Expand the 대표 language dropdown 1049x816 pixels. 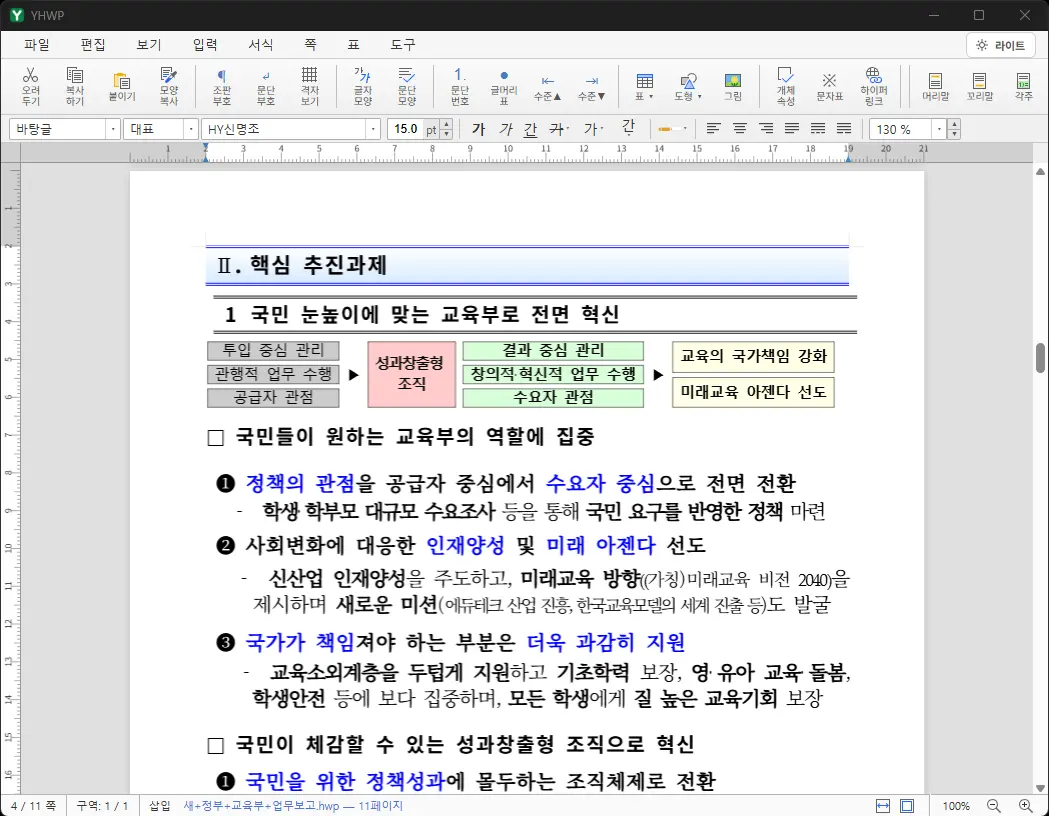(x=191, y=129)
